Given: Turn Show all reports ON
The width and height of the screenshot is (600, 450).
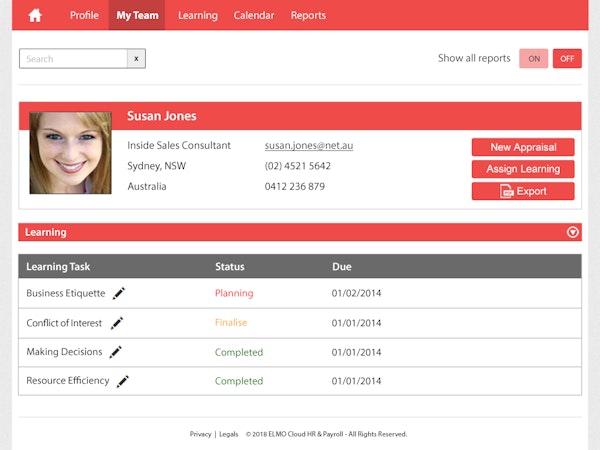Looking at the screenshot, I should tap(533, 59).
